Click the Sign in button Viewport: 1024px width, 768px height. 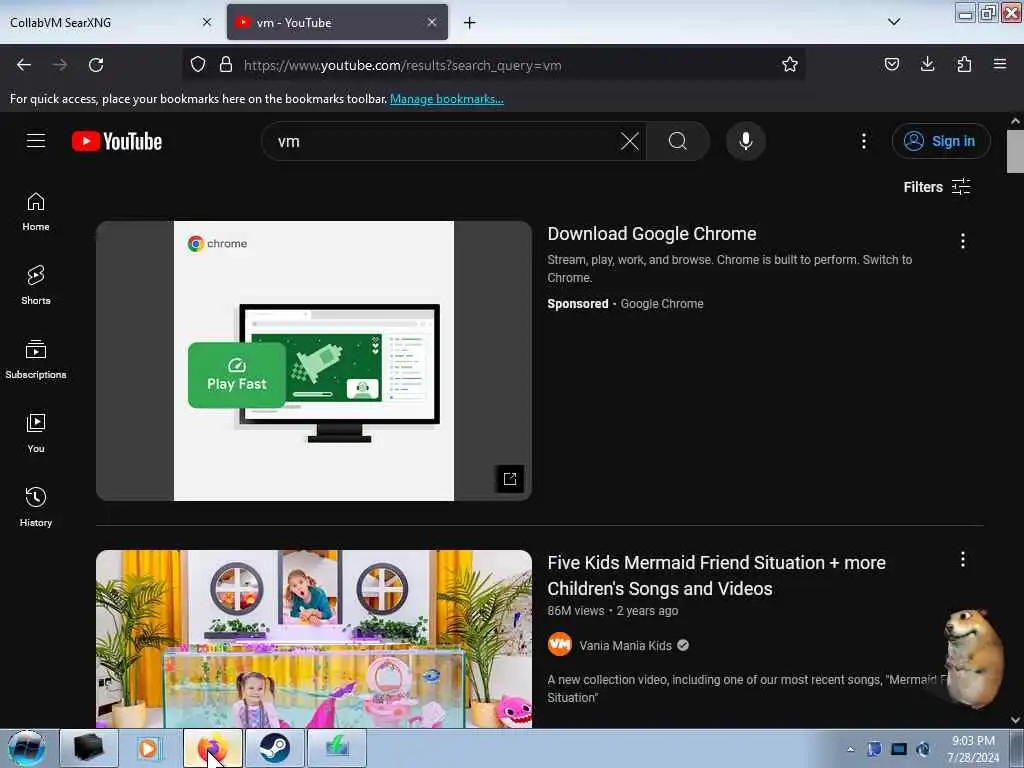tap(941, 141)
